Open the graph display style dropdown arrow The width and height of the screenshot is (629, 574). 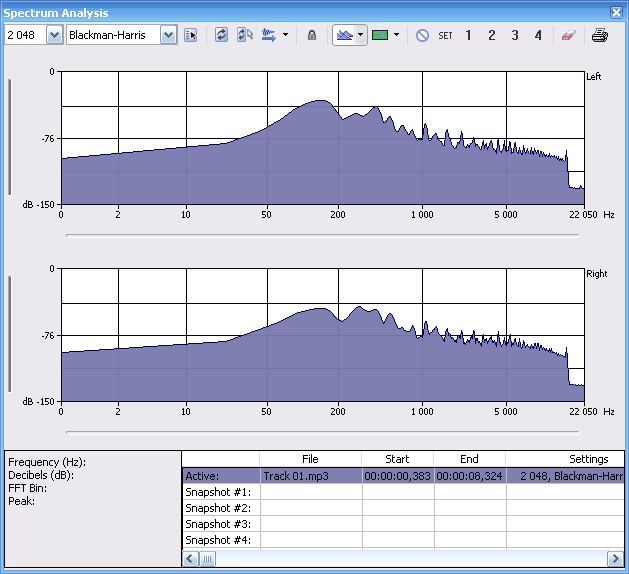pos(361,35)
